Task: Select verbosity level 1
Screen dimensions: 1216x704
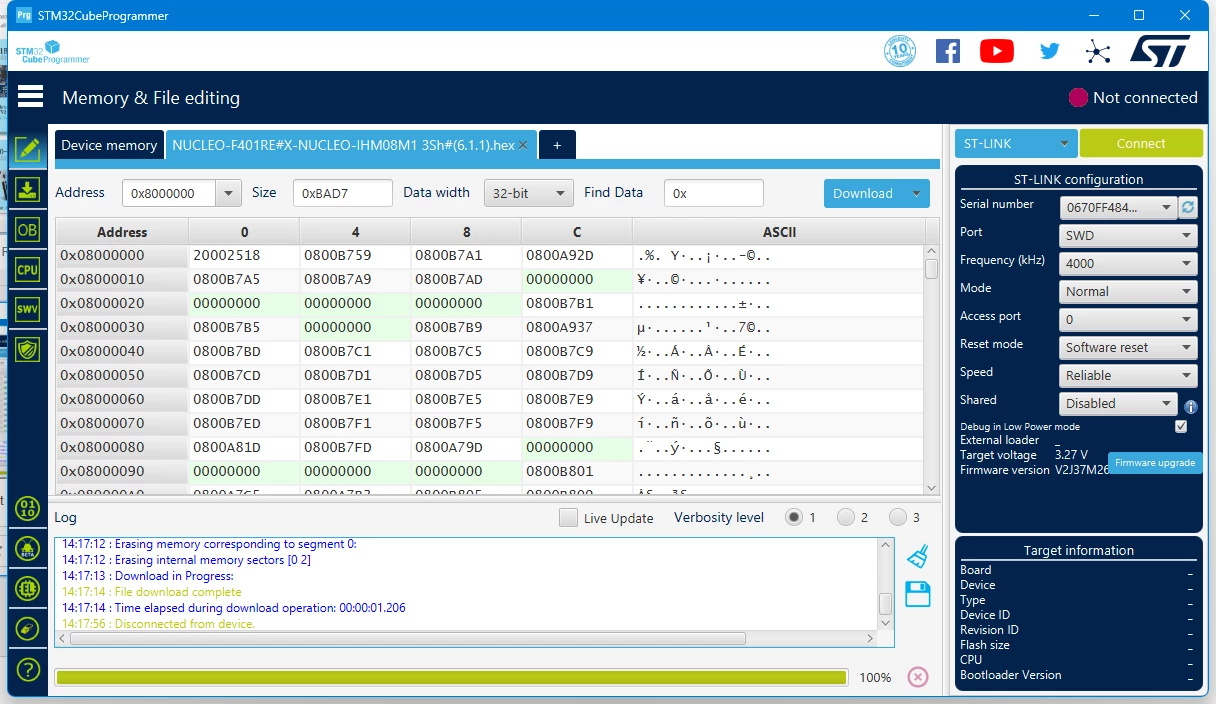Action: coord(794,517)
